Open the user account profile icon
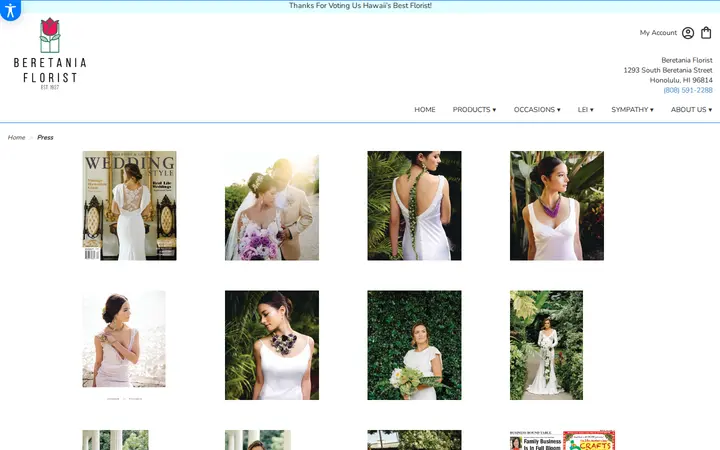This screenshot has height=450, width=720. [687, 33]
